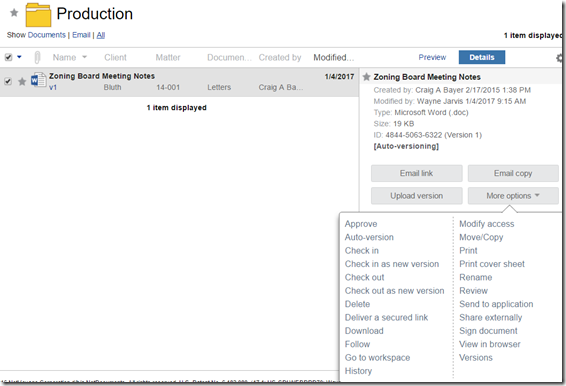This screenshot has height=386, width=566.
Task: Choose Download from the menu
Action: [x=364, y=331]
